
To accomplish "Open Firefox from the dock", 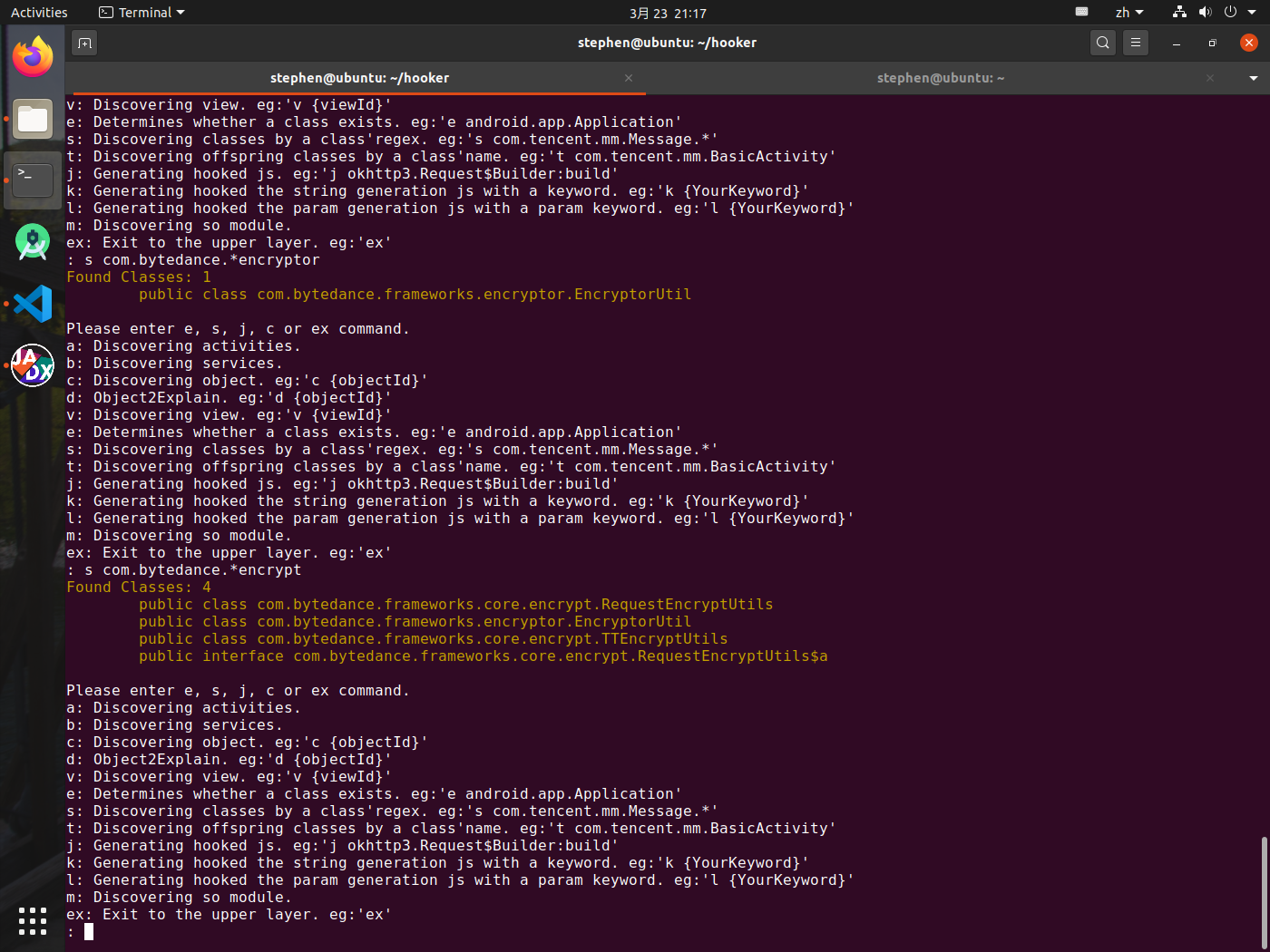I will pos(33,57).
